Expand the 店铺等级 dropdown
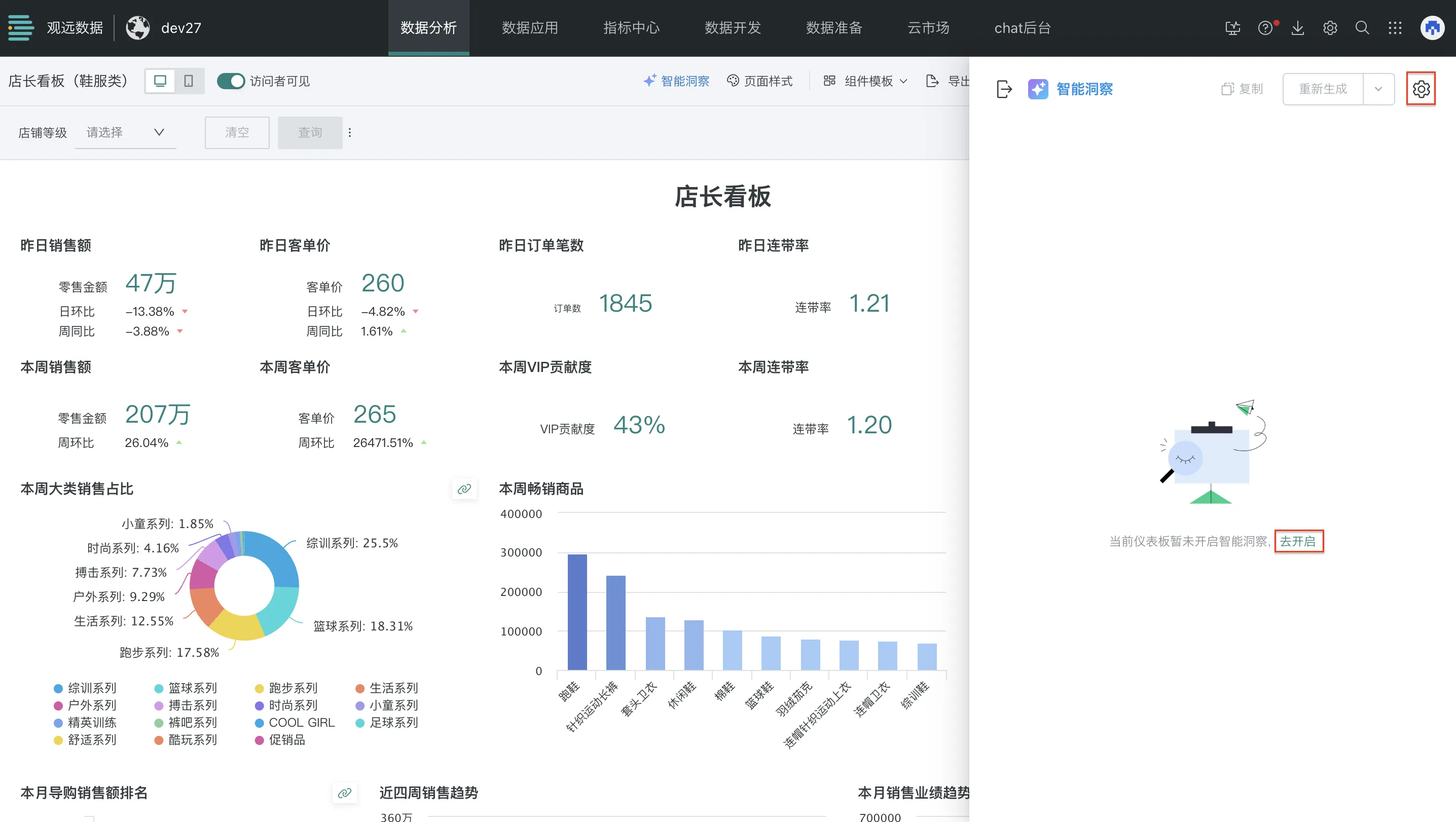The image size is (1456, 822). click(x=126, y=132)
